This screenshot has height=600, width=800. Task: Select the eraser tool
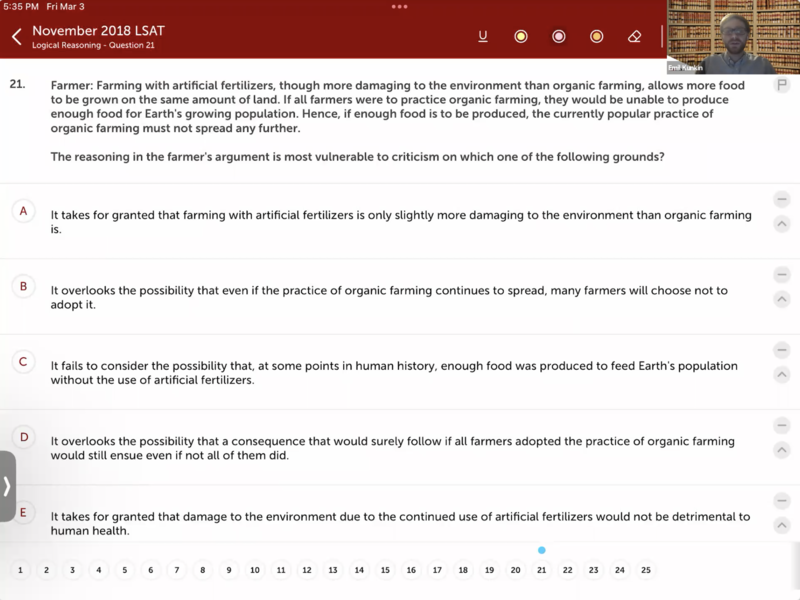tap(634, 37)
